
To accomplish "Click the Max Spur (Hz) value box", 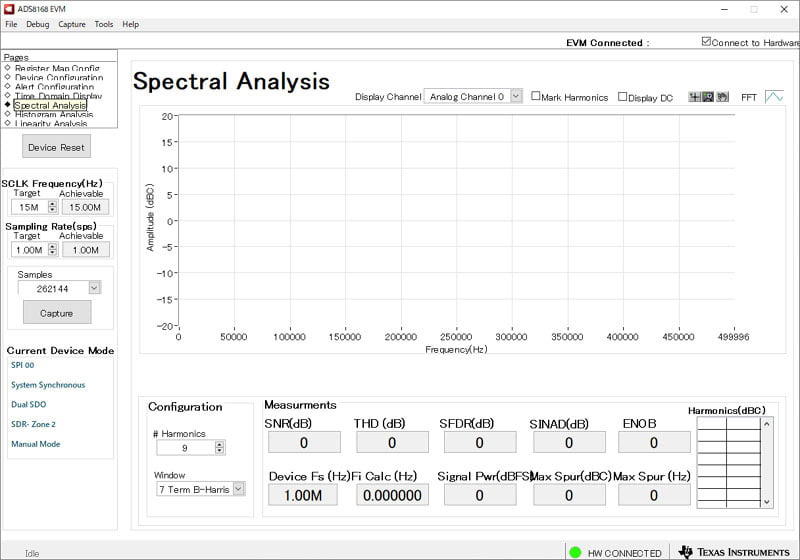I will [x=654, y=495].
